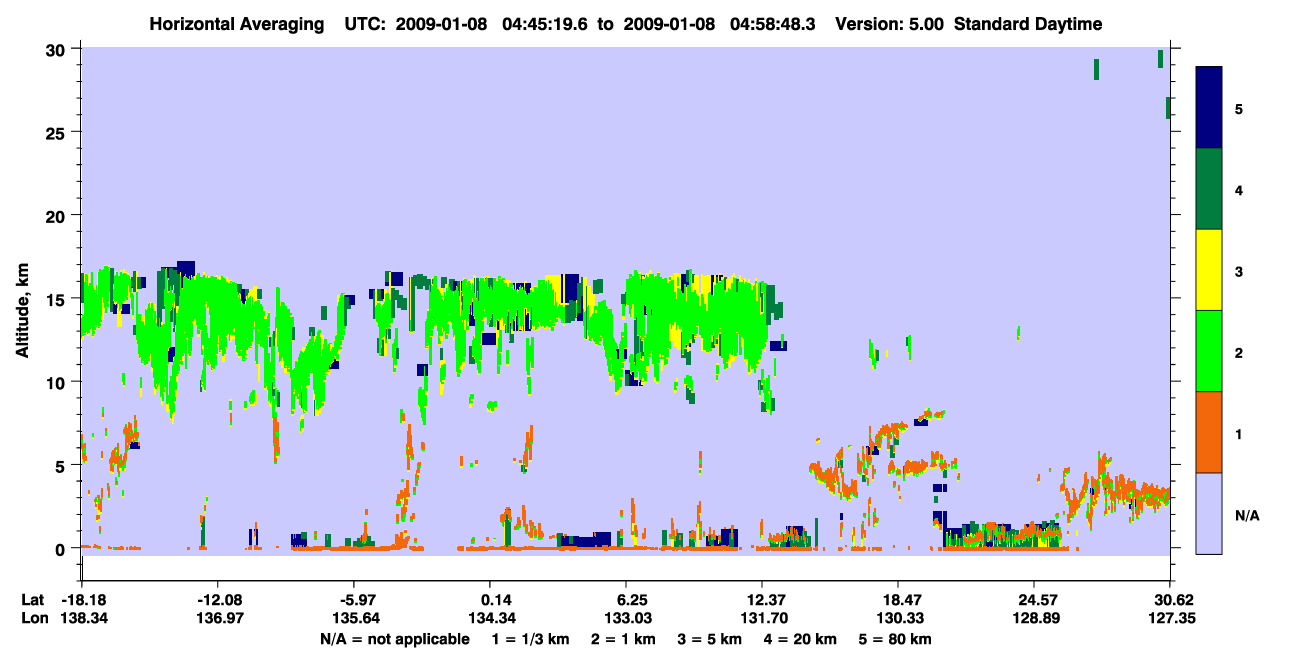The height and width of the screenshot is (667, 1300).
Task: Select the yellow colorbar segment labeled 3
Action: 1209,270
